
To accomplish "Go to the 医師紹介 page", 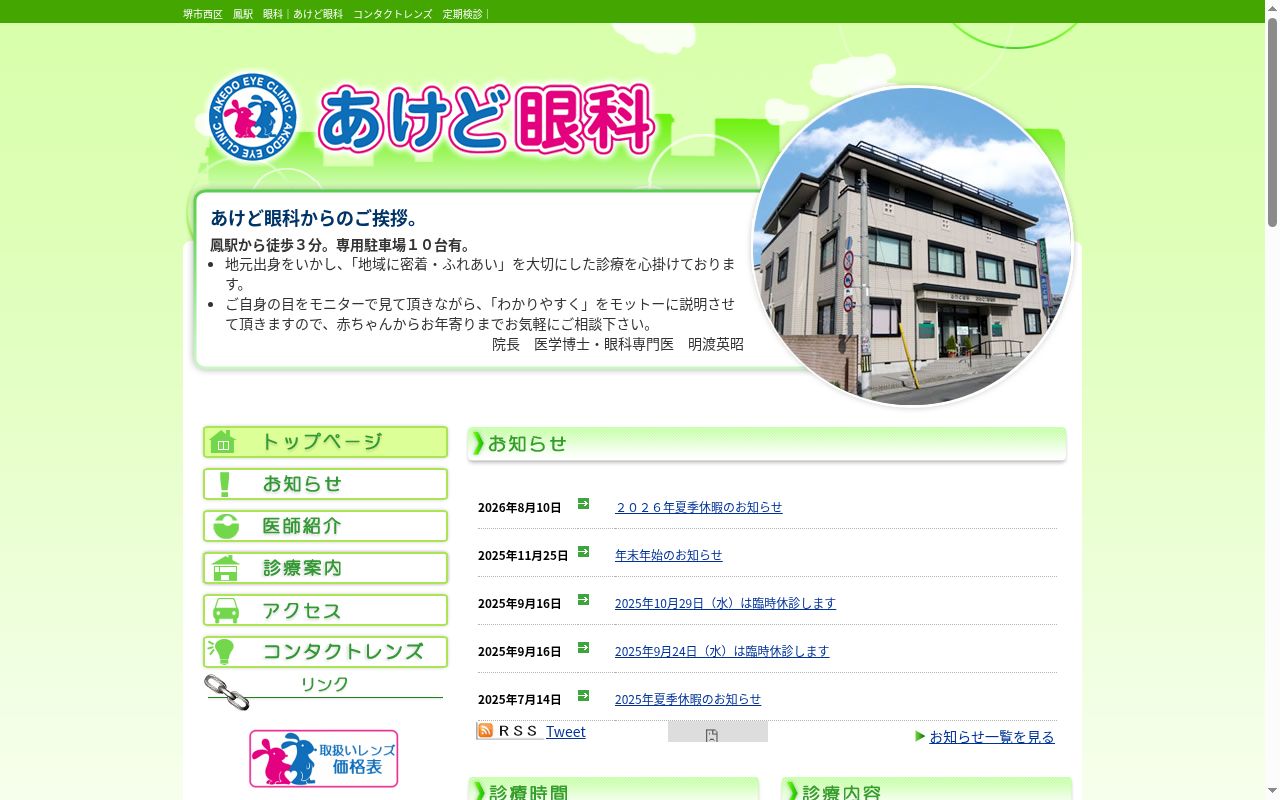I will pos(325,526).
